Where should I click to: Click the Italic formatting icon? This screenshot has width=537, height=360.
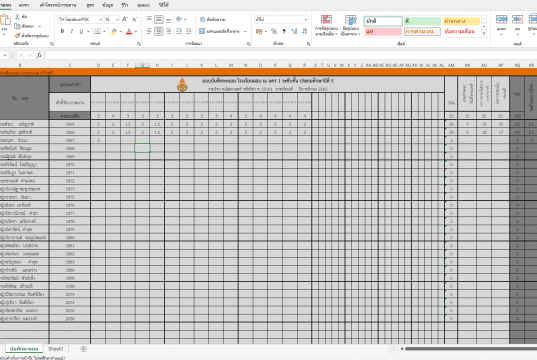tap(72, 31)
